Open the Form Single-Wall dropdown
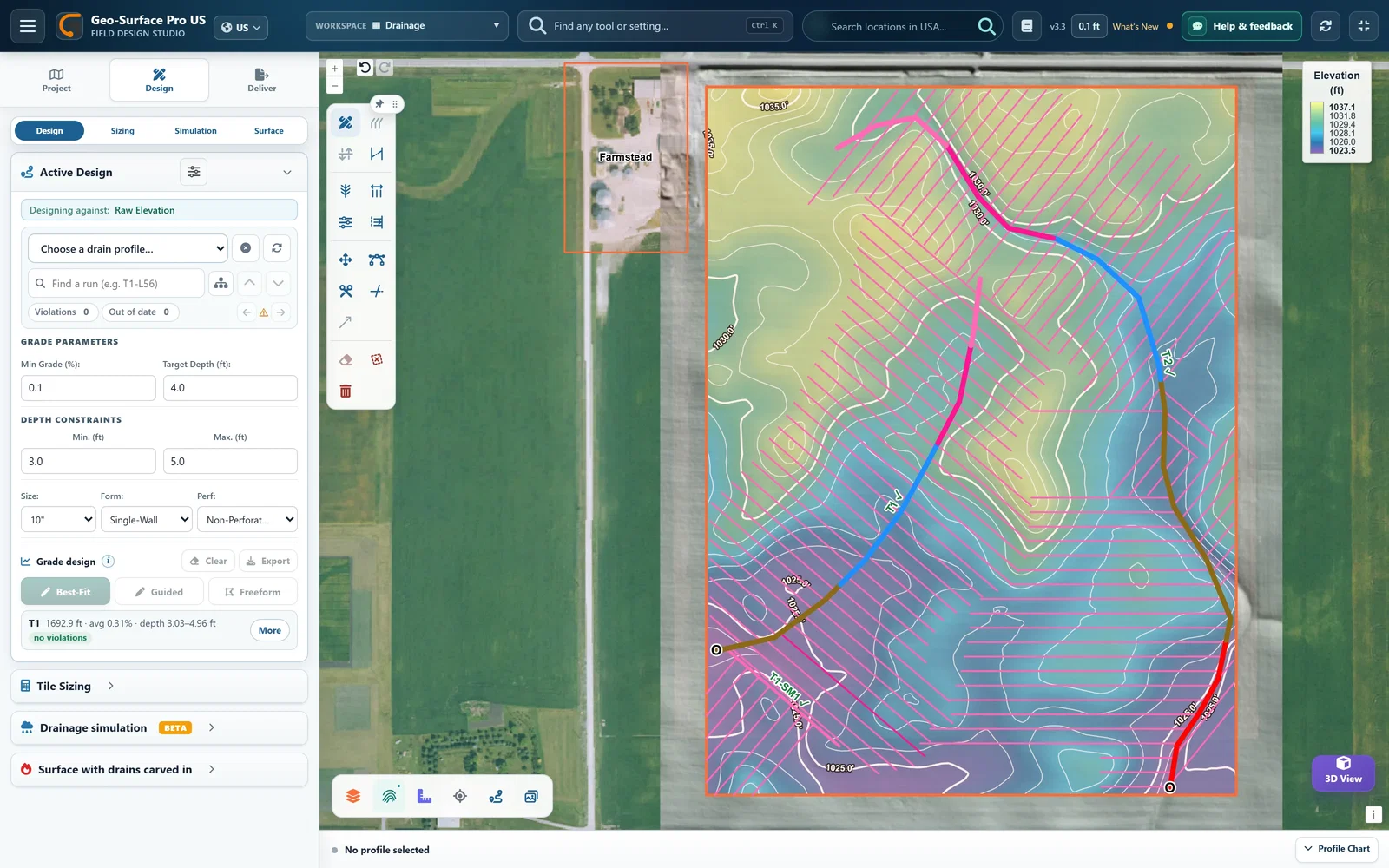Viewport: 1389px width, 868px height. tap(146, 520)
